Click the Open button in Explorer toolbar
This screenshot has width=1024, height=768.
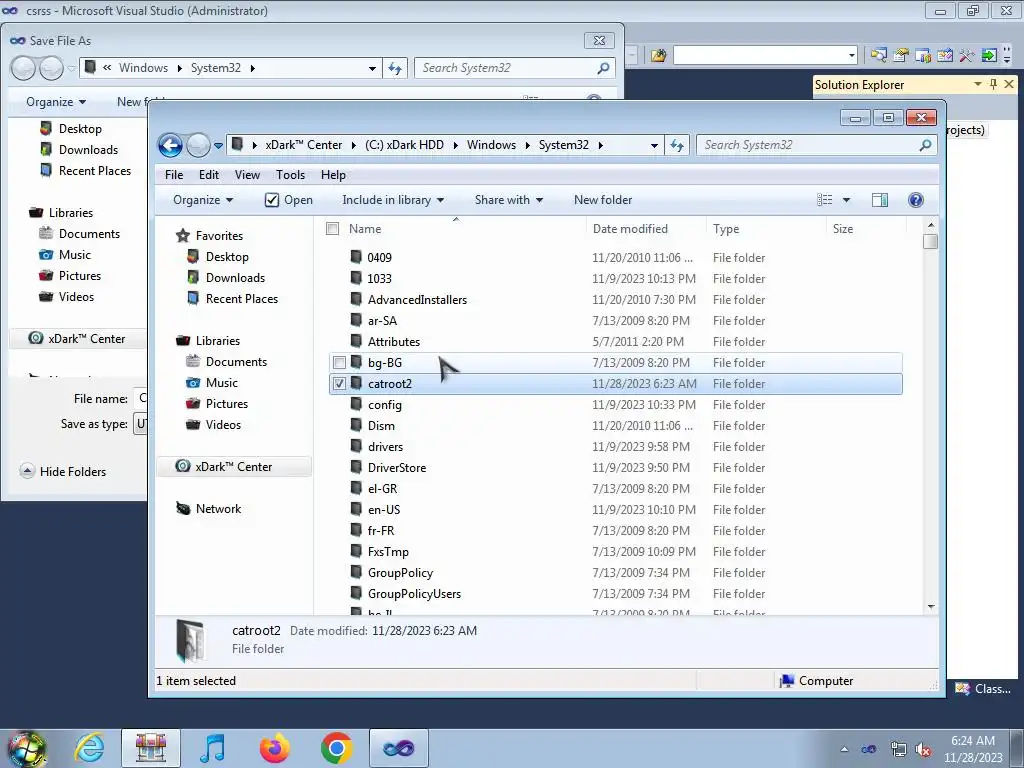289,200
